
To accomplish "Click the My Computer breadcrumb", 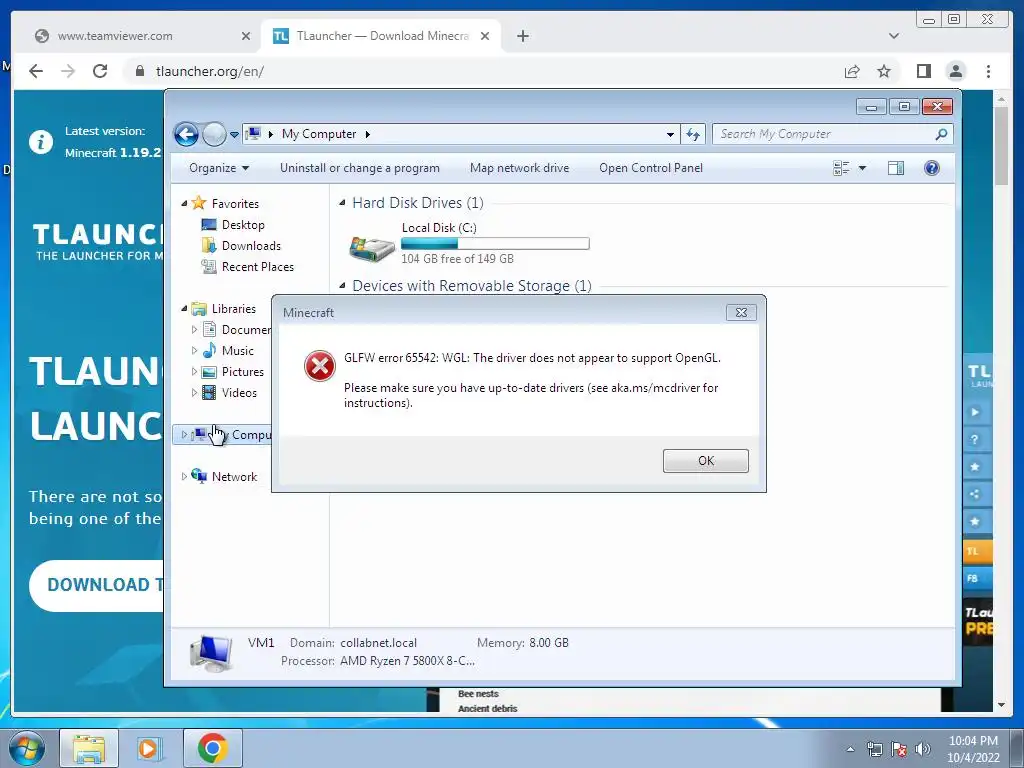I will [319, 134].
